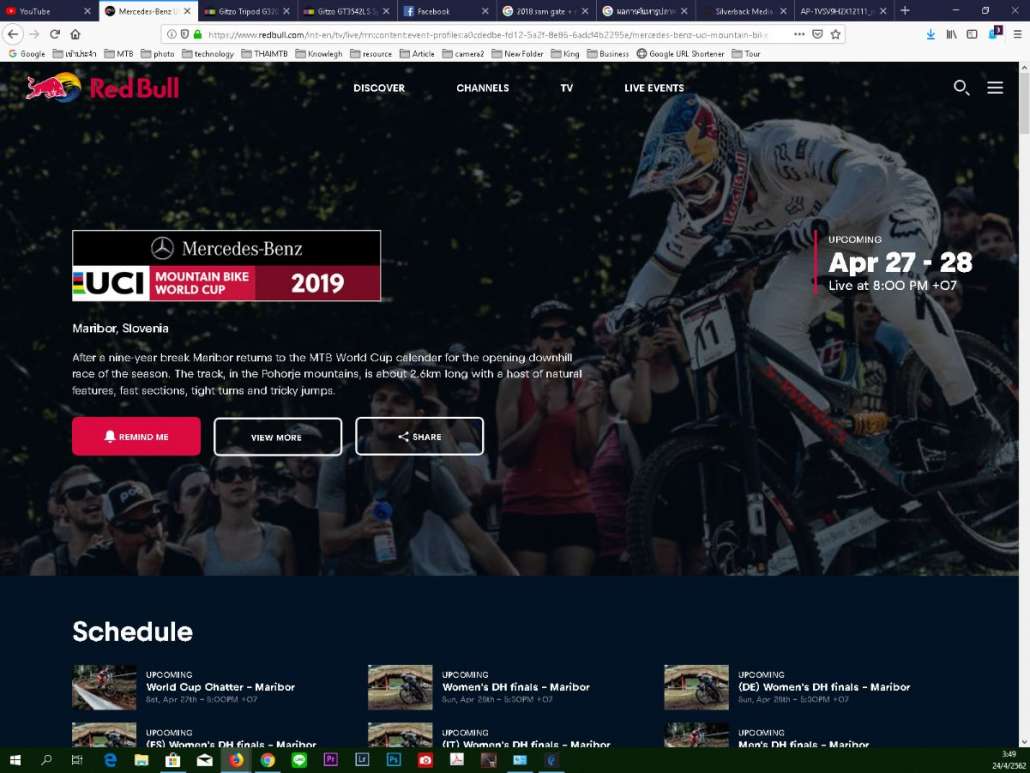Go to Red Bull logo home
The image size is (1030, 773).
pyautogui.click(x=102, y=87)
